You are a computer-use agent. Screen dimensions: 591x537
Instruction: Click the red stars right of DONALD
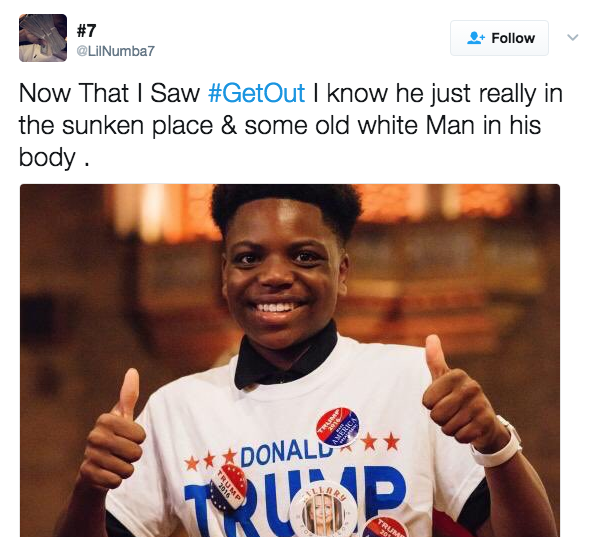point(377,442)
